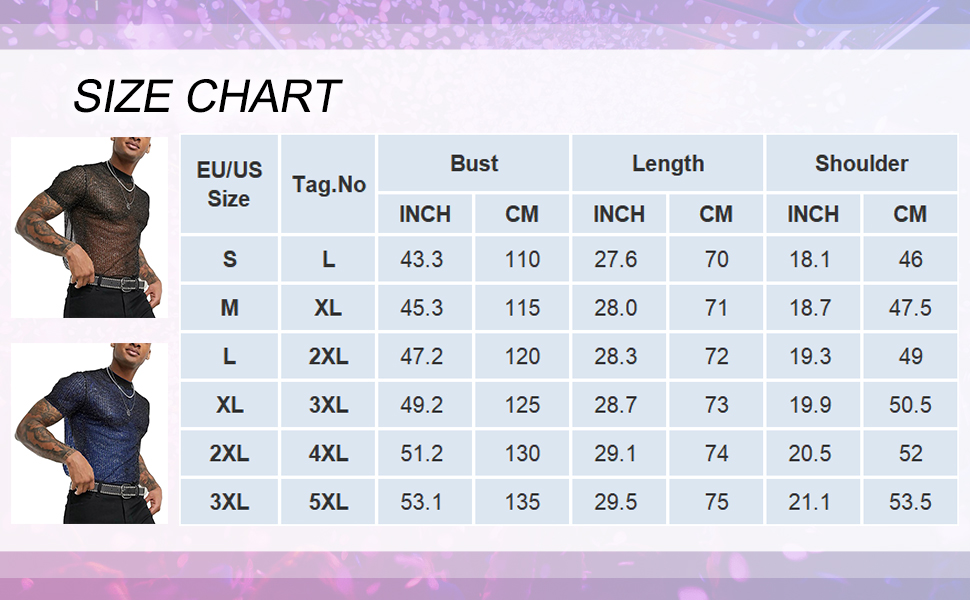
Task: Select the S size row label
Action: pyautogui.click(x=230, y=260)
